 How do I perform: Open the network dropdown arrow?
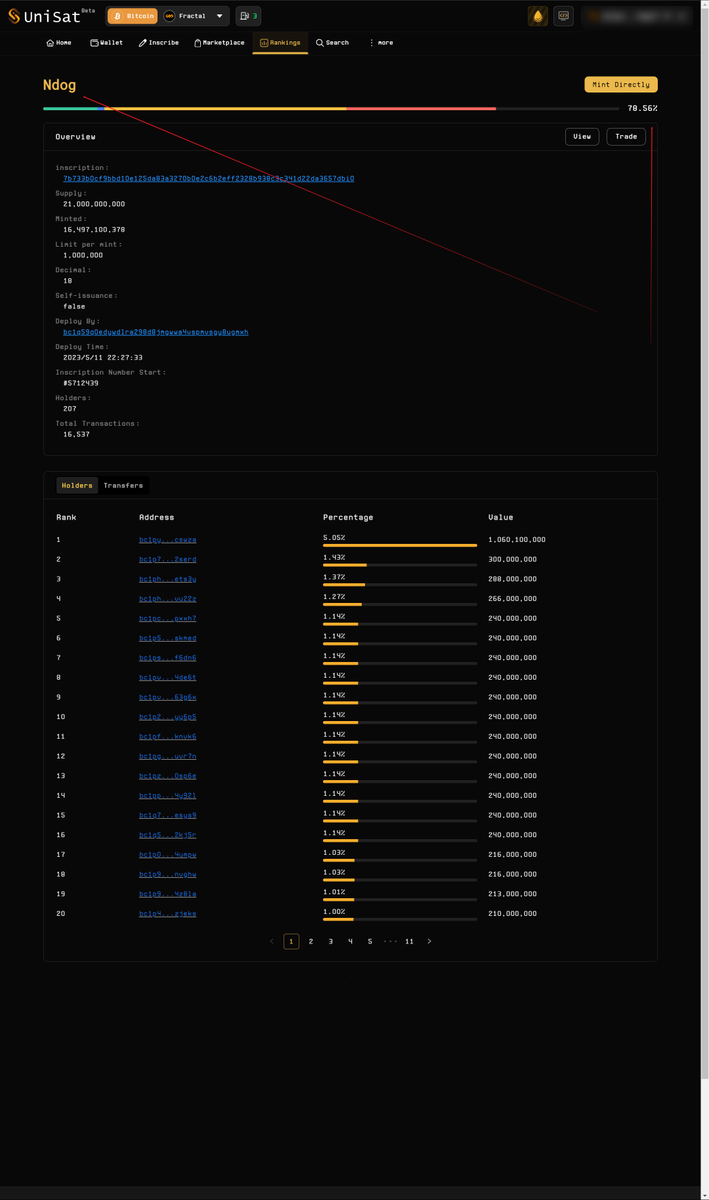(x=220, y=16)
